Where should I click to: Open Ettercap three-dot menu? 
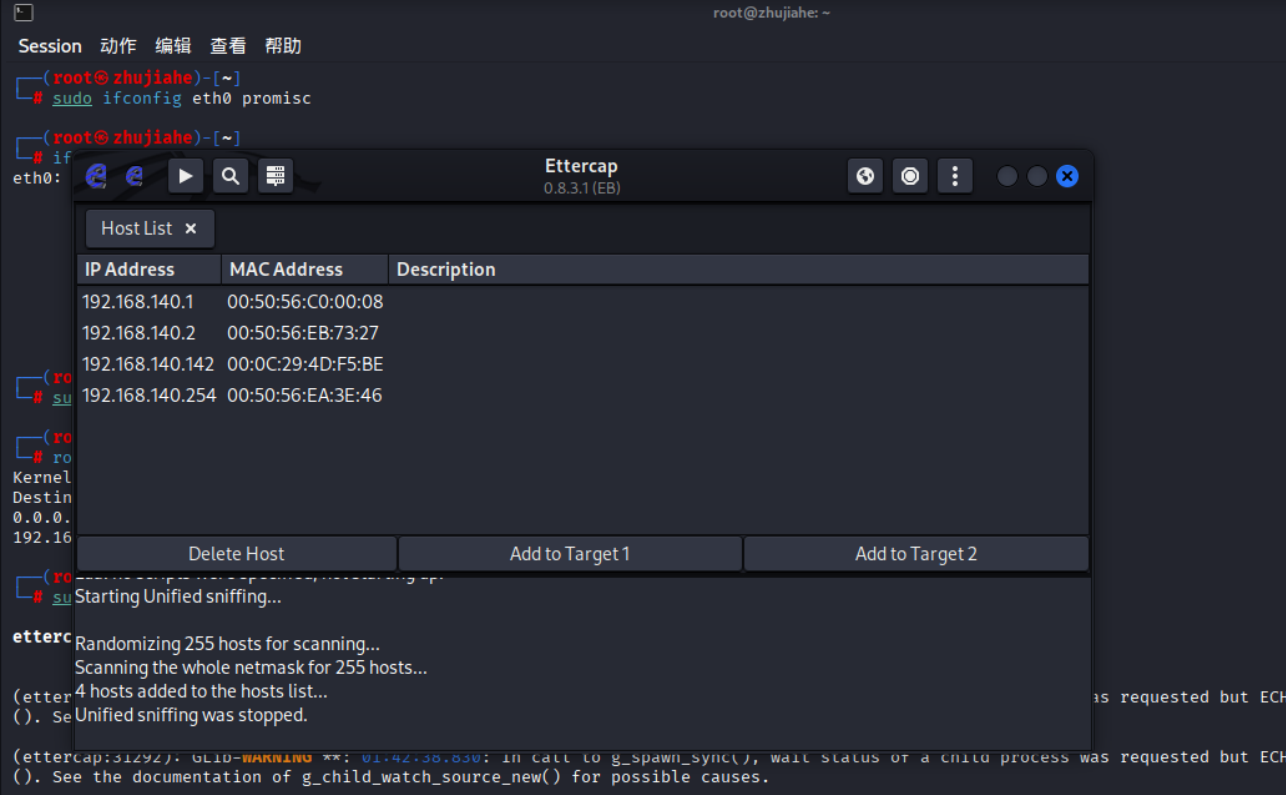point(955,176)
